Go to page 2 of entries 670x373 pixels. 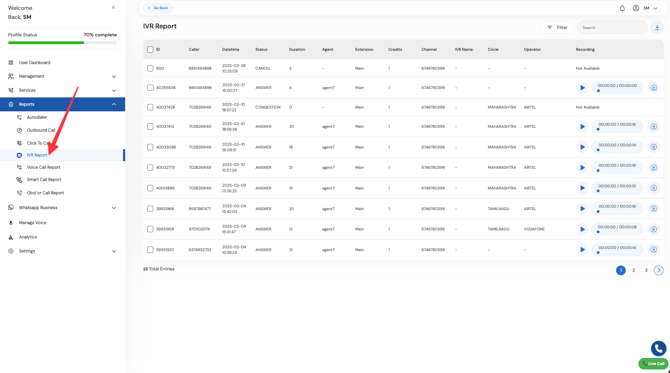point(634,270)
